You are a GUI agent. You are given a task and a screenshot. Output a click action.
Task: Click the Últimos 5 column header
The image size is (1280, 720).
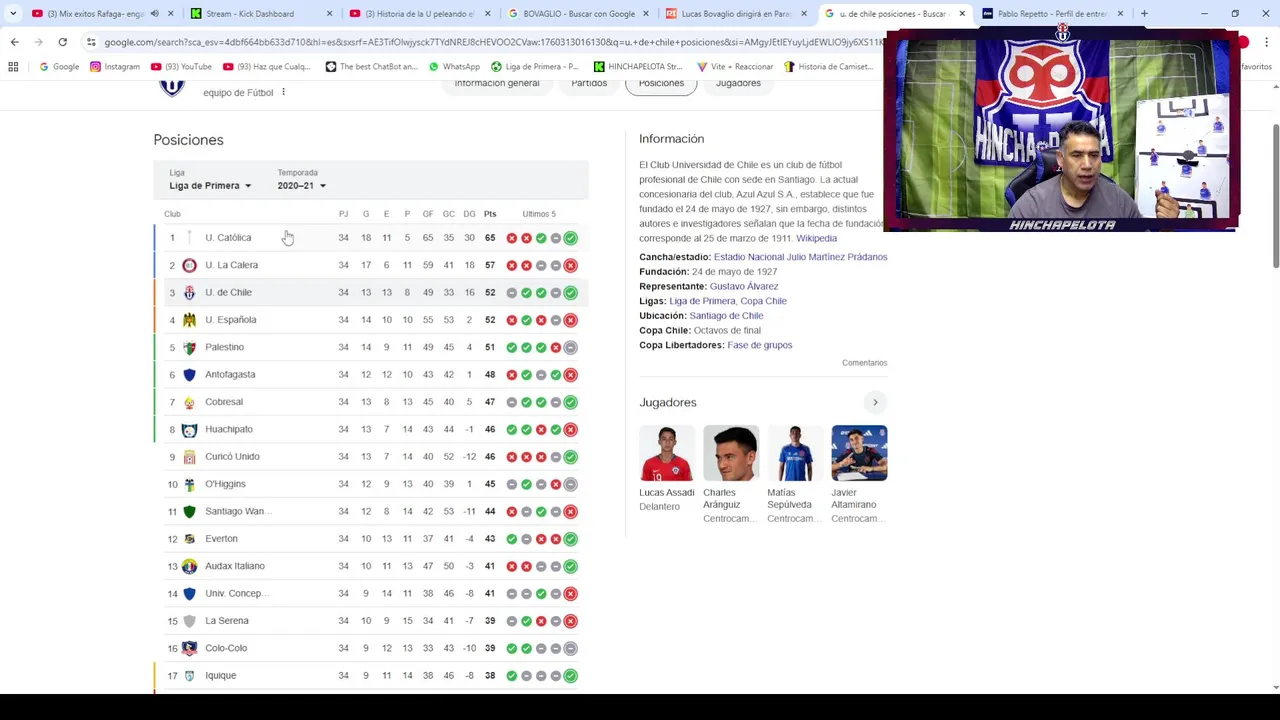pyautogui.click(x=539, y=214)
